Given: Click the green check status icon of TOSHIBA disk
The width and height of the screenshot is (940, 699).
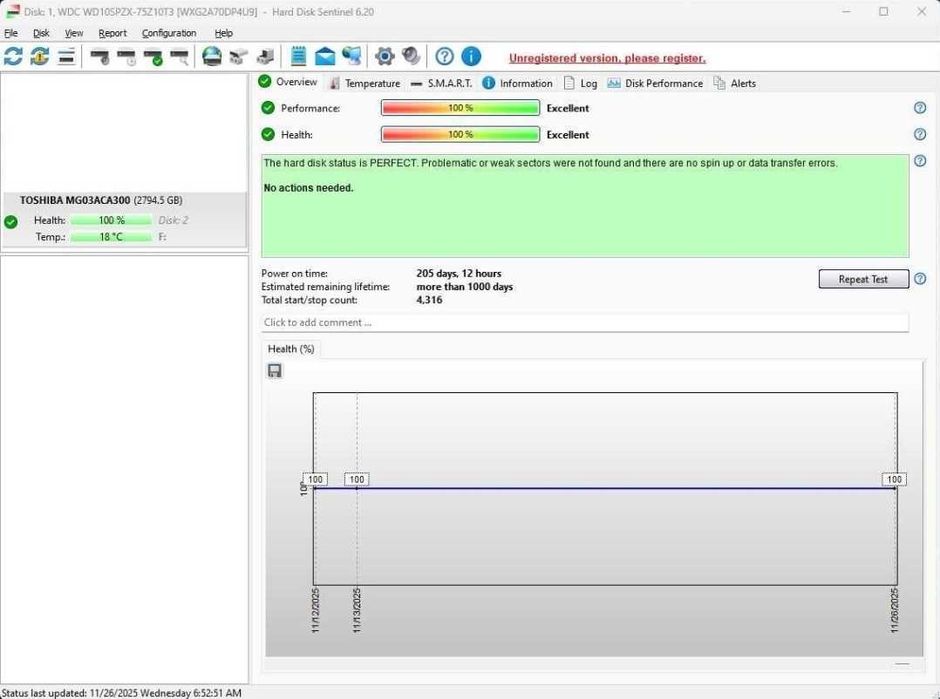Looking at the screenshot, I should coord(11,222).
